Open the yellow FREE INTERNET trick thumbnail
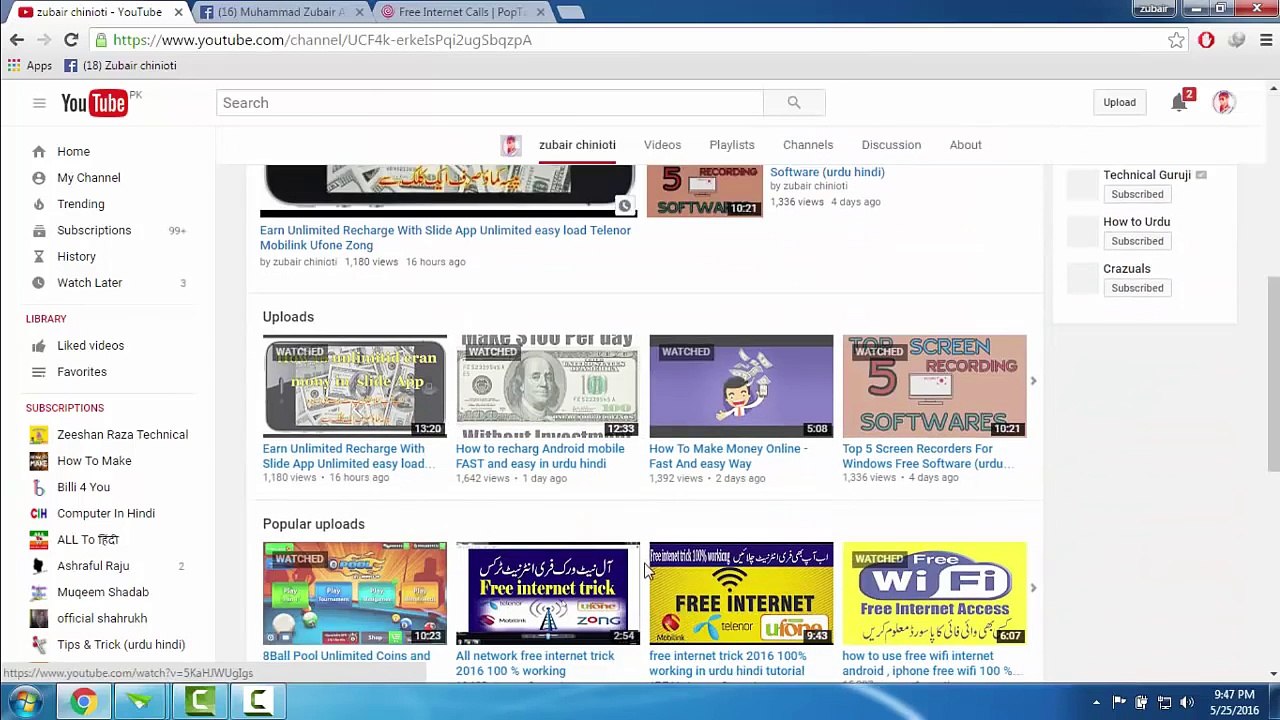 (741, 593)
